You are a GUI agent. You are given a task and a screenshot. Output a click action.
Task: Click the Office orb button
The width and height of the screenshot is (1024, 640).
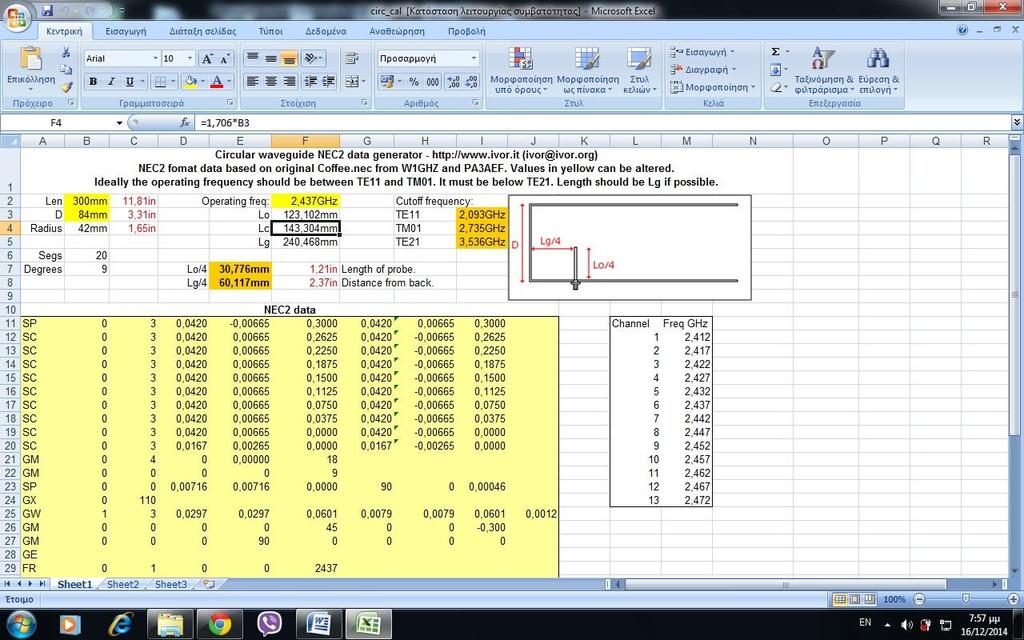point(18,18)
